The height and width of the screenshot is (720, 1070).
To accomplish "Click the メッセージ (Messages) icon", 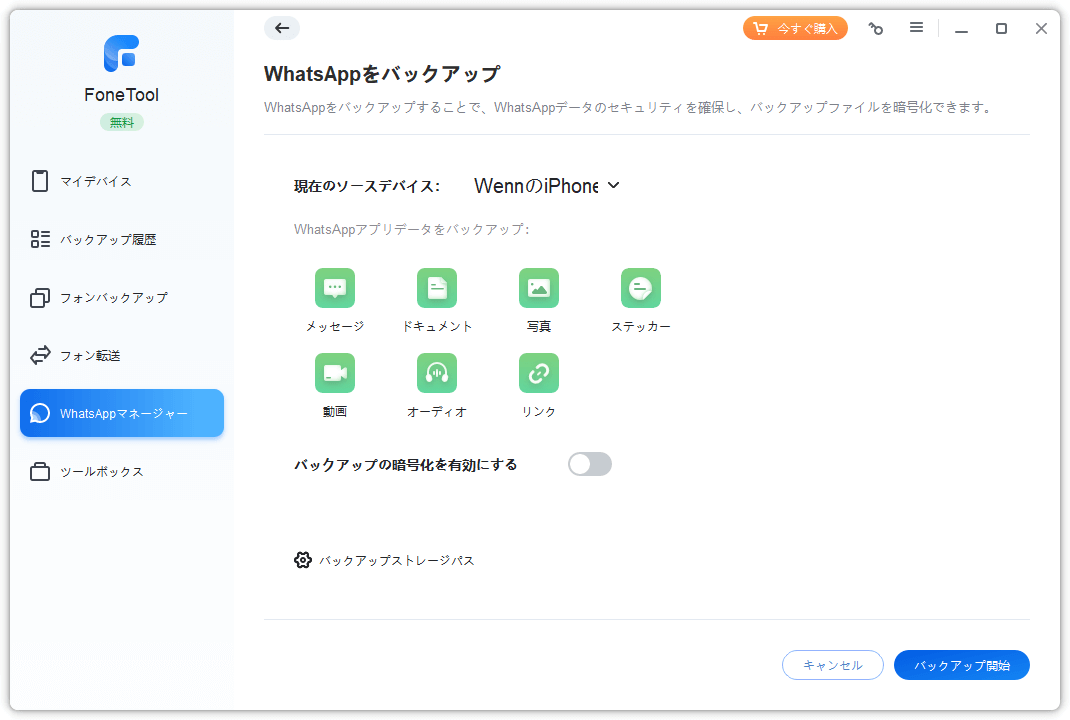I will coord(335,288).
